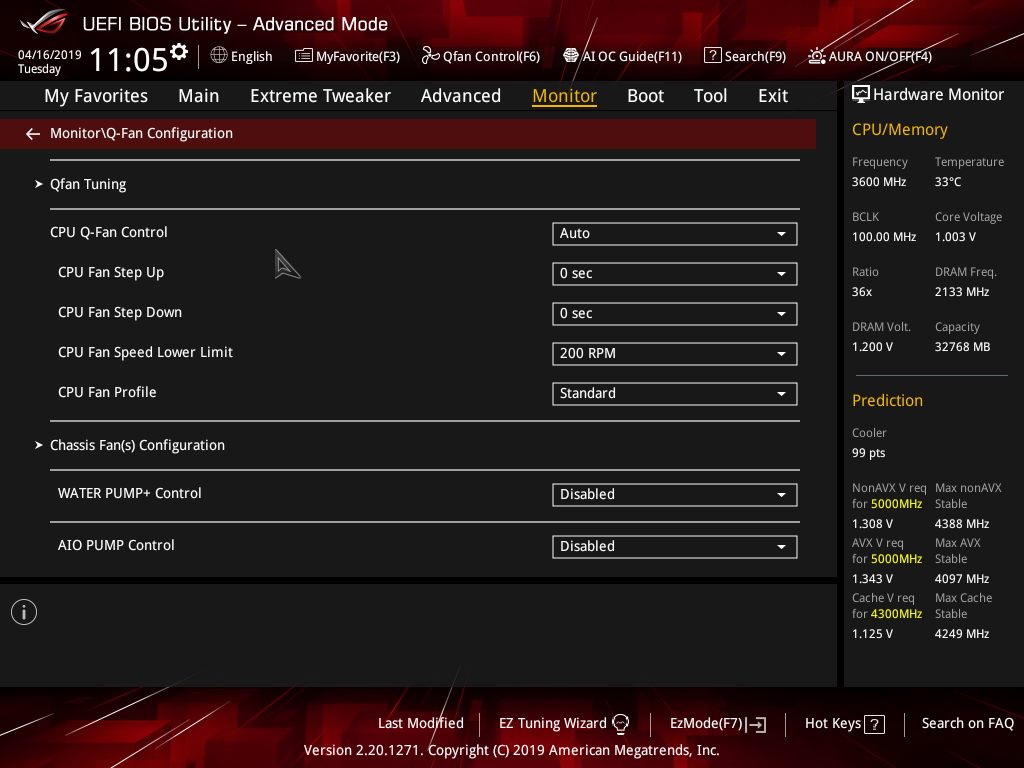The image size is (1024, 768).
Task: Click the EzMode exit arrow icon
Action: (756, 724)
